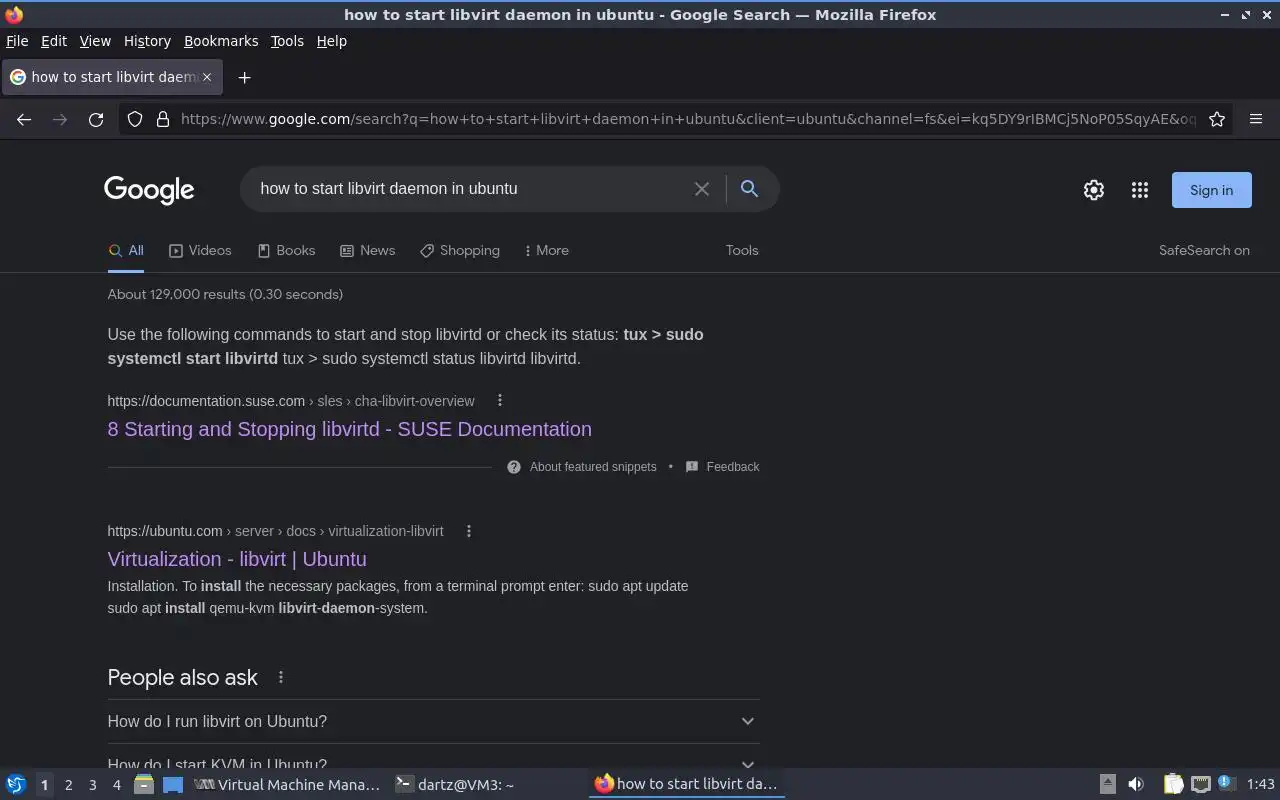Open volume control in system tray
This screenshot has width=1280, height=800.
1136,784
